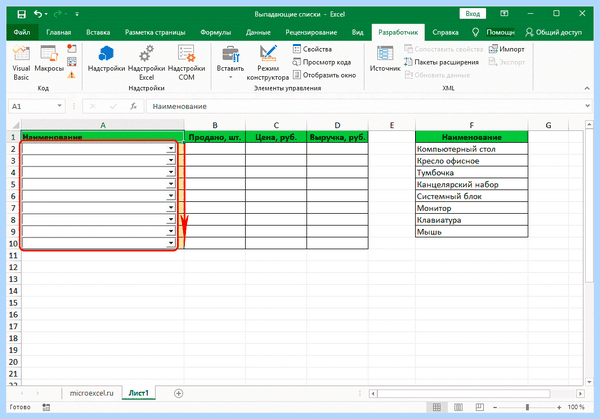The width and height of the screenshot is (600, 419).
Task: Switch to the Справка tab
Action: 445,32
